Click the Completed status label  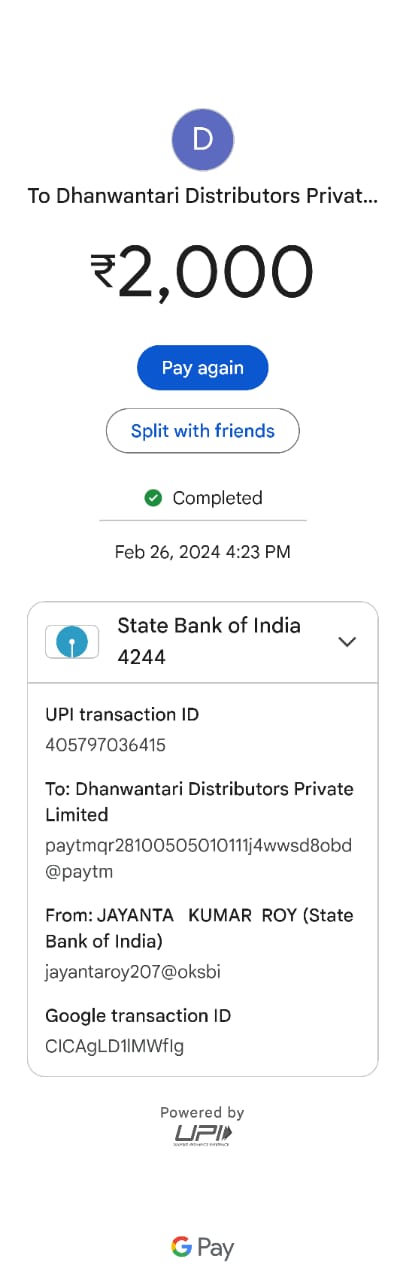[x=218, y=498]
